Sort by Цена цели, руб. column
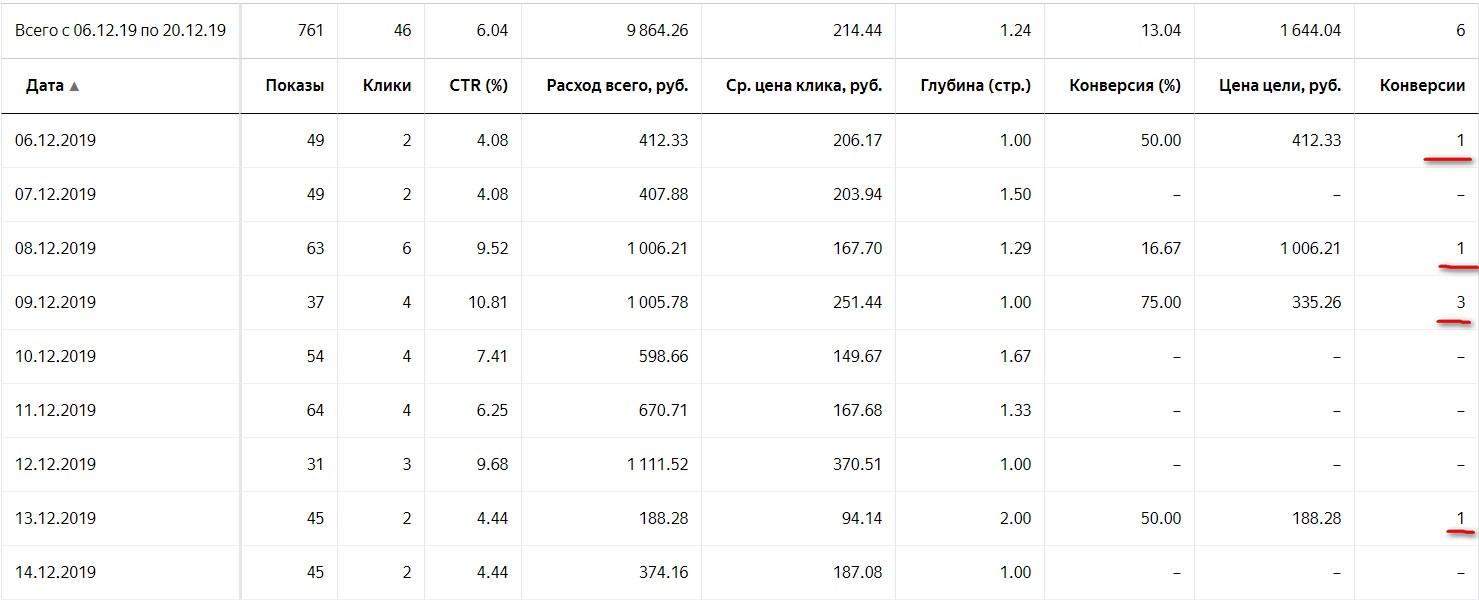Viewport: 1479px width, 600px height. tap(1280, 86)
